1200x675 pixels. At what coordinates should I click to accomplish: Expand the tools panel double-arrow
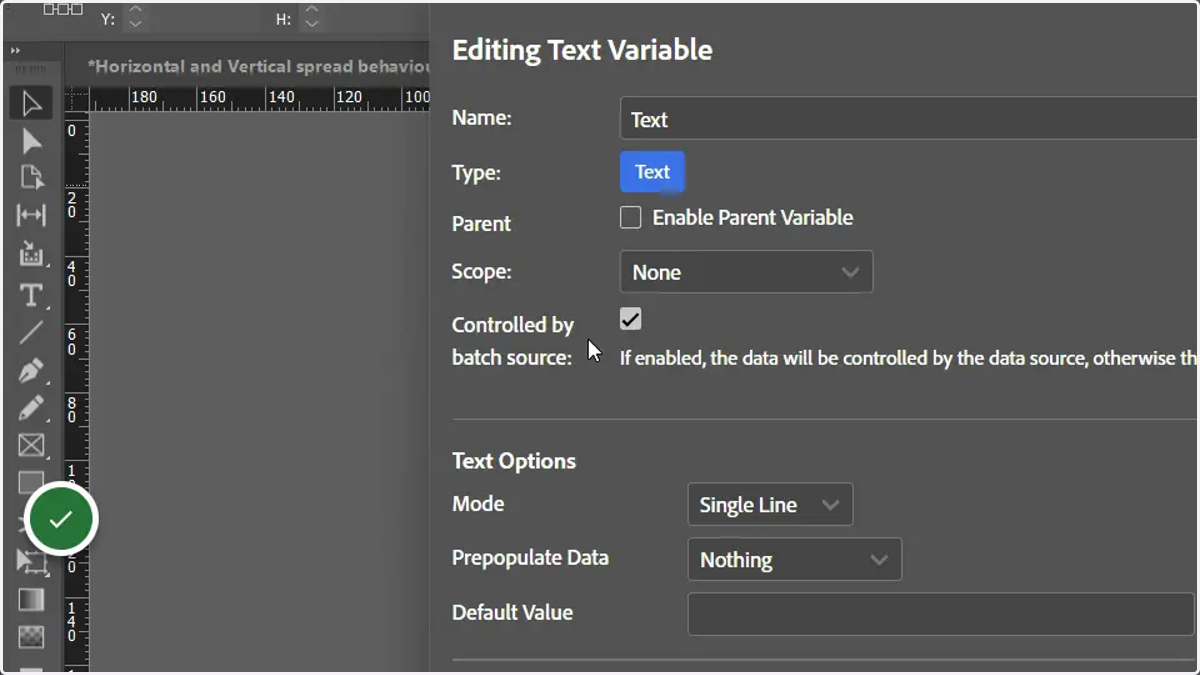coord(15,50)
